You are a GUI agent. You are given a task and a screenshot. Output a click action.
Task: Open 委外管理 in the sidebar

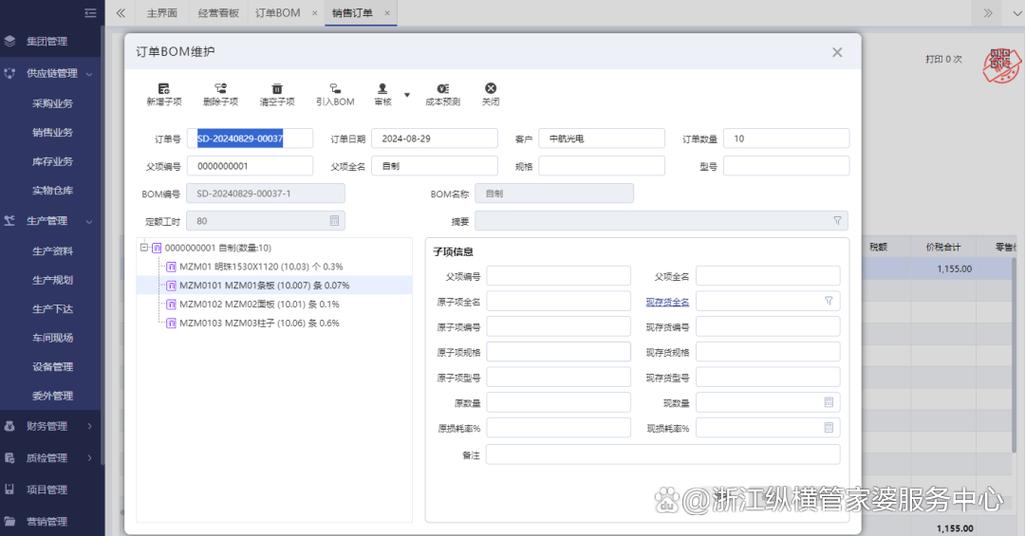52,395
